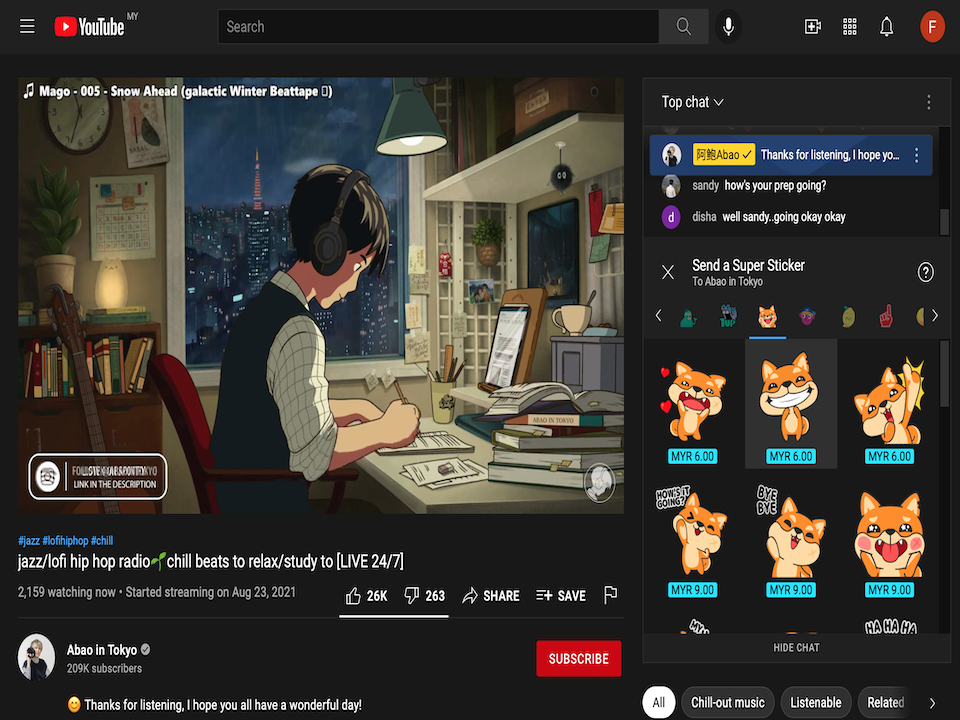Open the #chill hashtag link

[102, 541]
